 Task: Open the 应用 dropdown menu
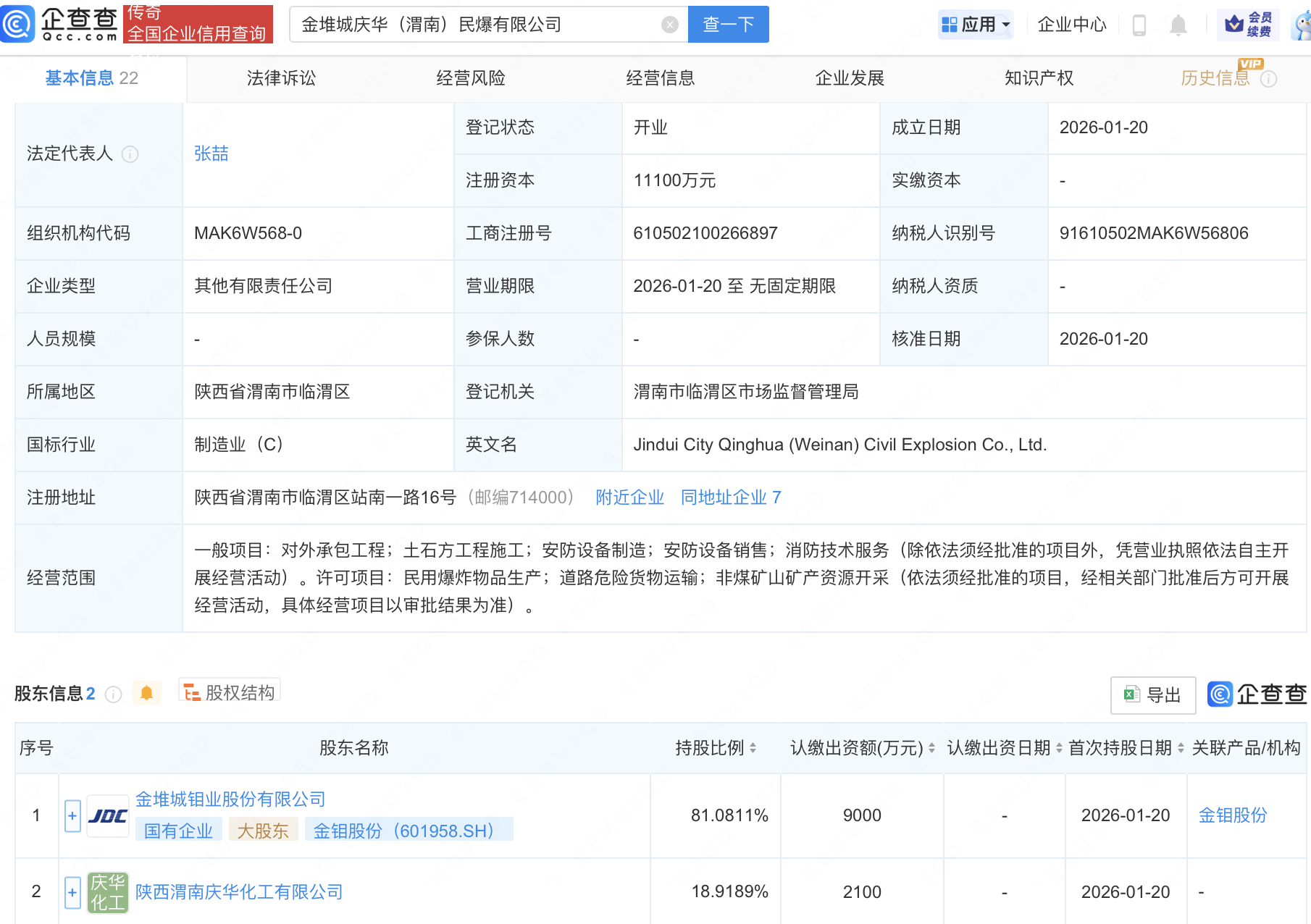tap(976, 24)
